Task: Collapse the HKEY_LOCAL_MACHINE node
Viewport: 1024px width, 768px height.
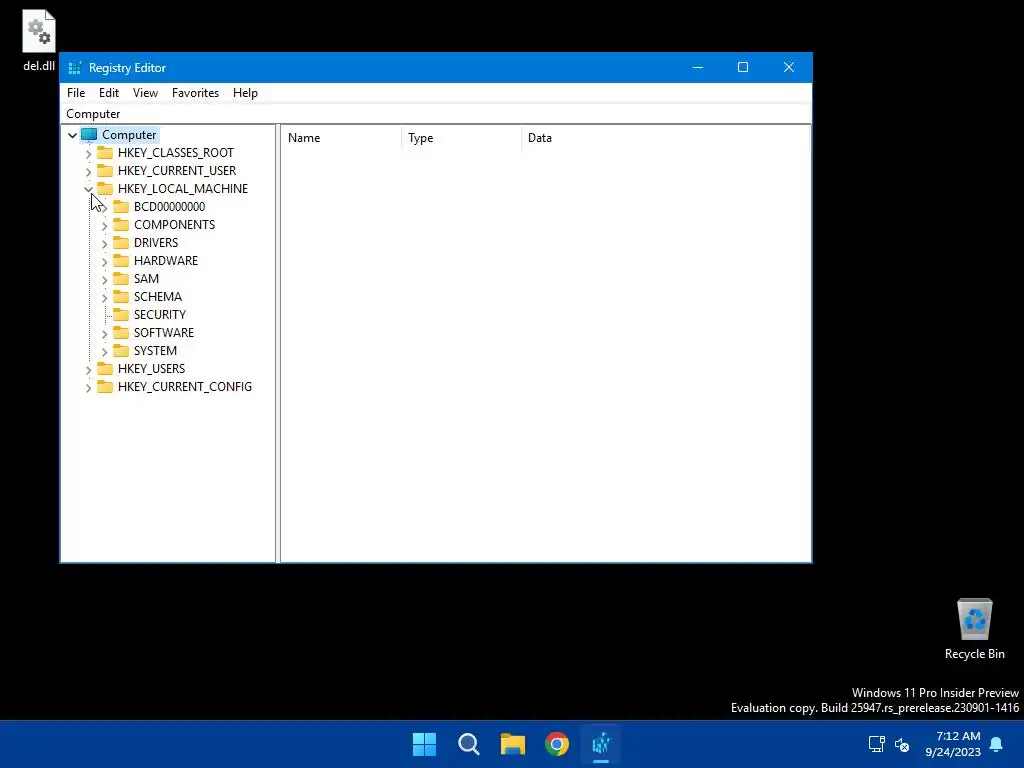Action: point(89,189)
